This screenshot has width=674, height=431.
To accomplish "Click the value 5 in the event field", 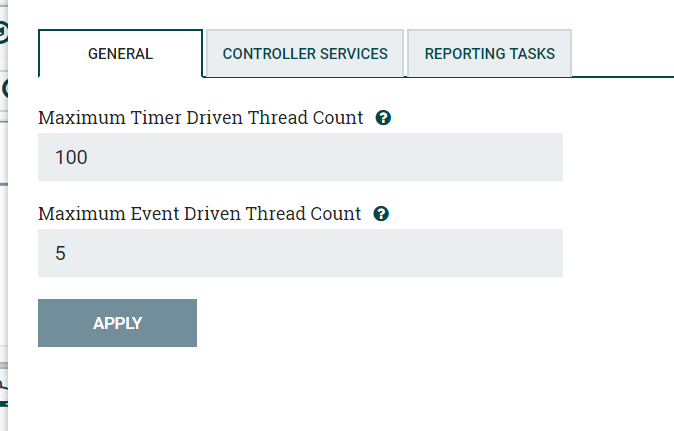I will 60,254.
